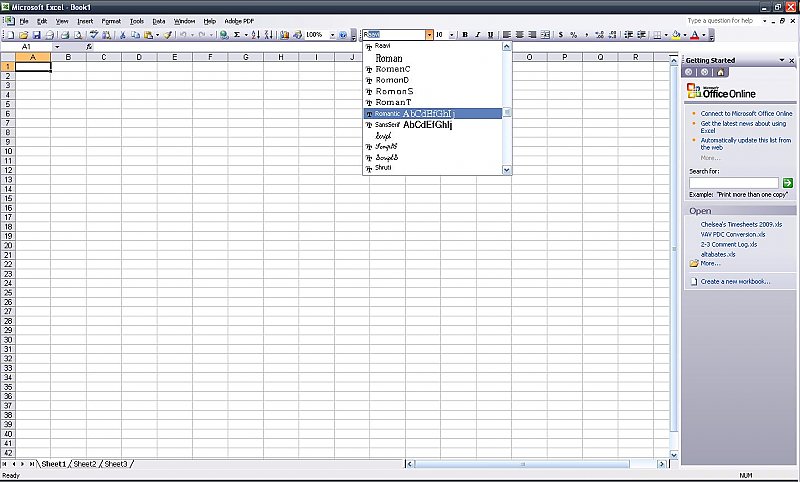Click the Undo arrow icon

click(x=183, y=35)
